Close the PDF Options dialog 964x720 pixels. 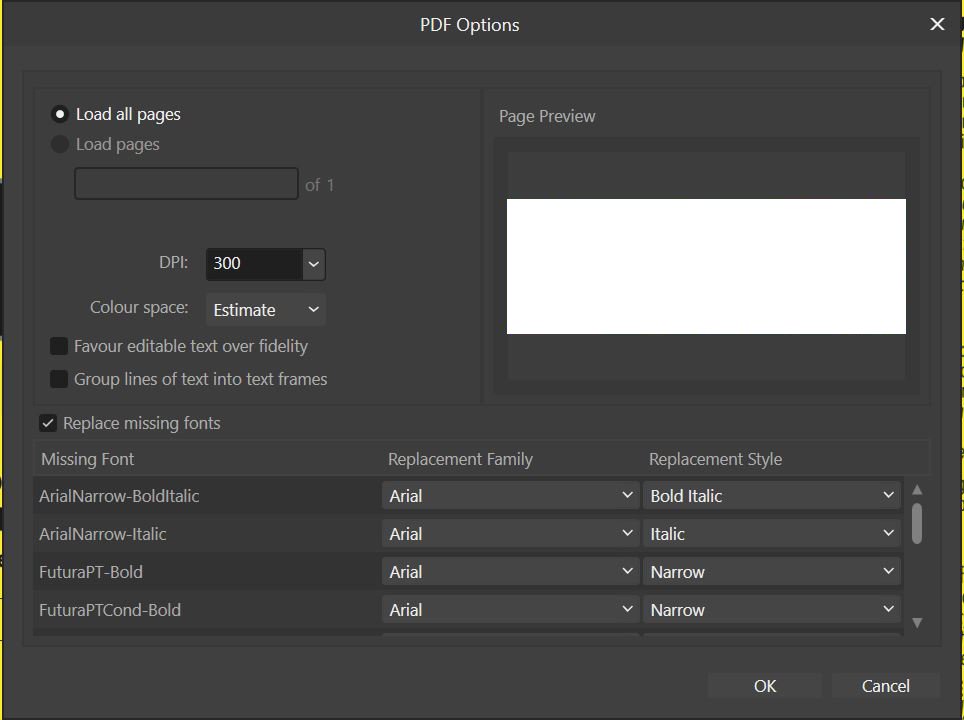coord(937,24)
